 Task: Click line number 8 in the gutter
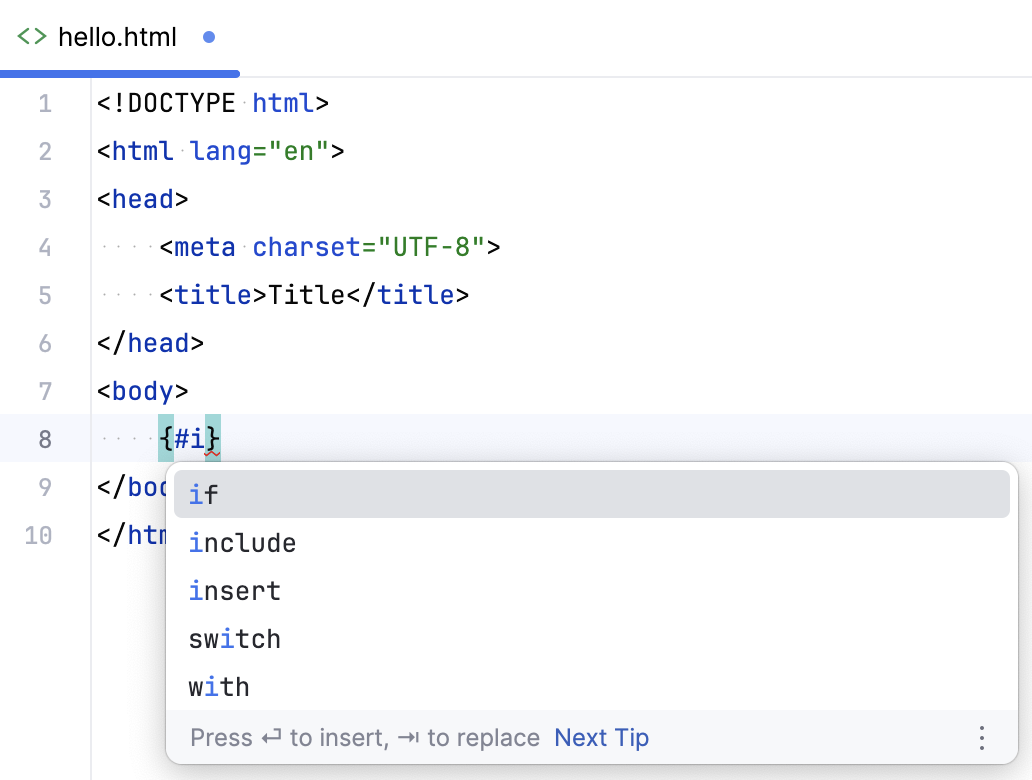coord(44,439)
